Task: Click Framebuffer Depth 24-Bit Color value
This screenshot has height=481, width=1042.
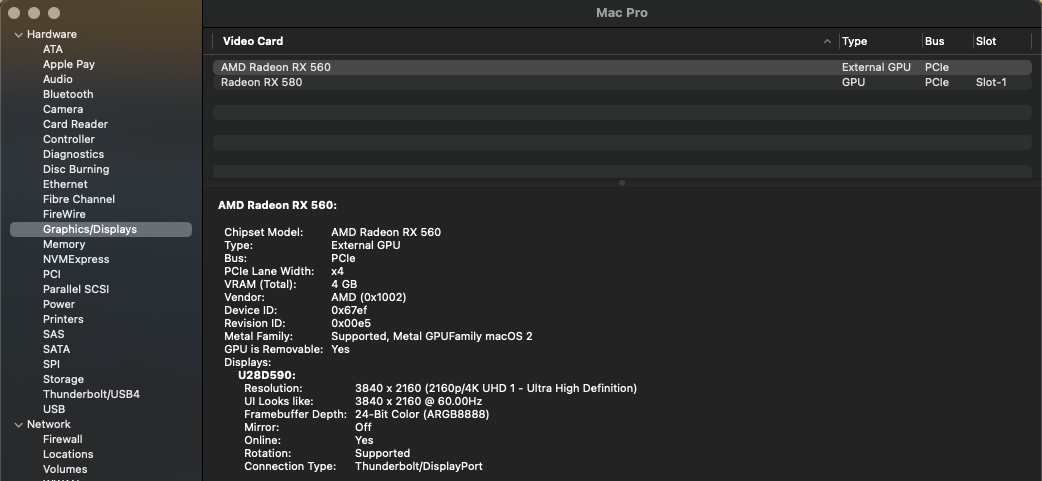Action: (422, 415)
